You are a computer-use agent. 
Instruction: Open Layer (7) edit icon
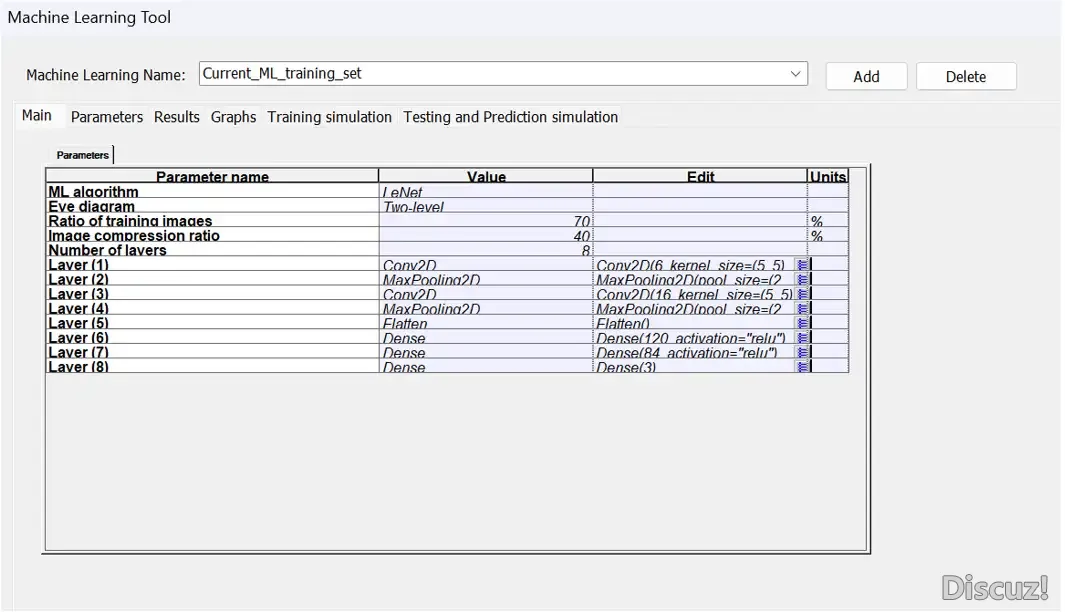coord(802,352)
